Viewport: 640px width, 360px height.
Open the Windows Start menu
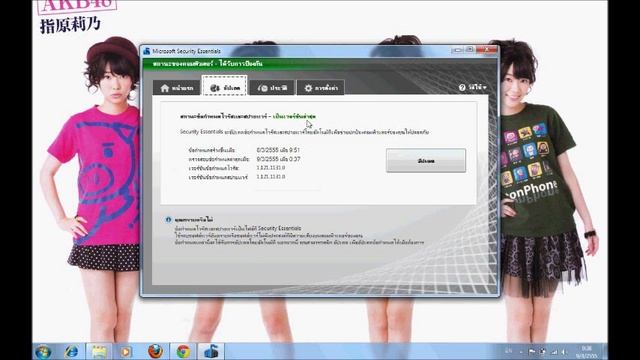coord(43,351)
